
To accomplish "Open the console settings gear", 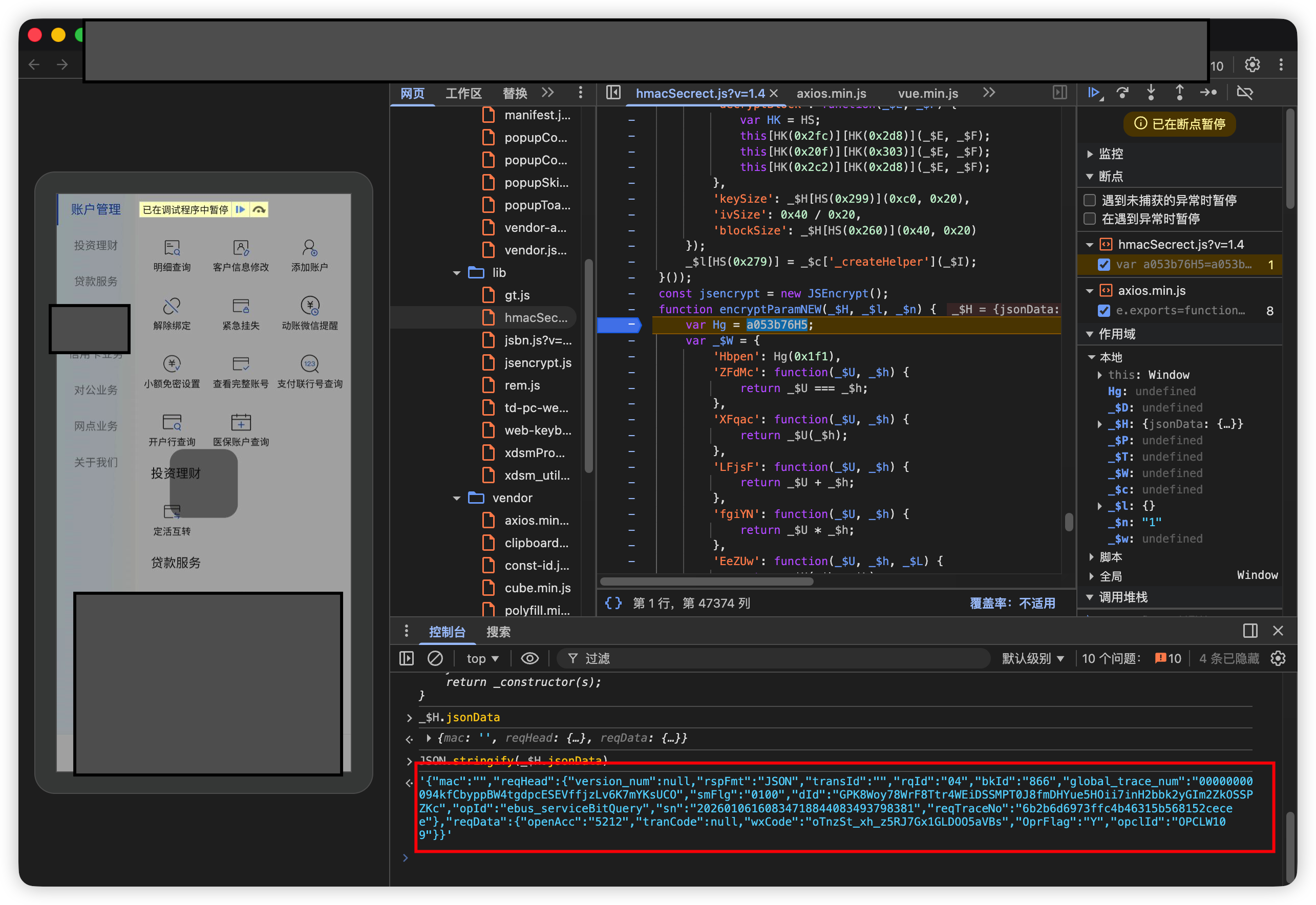I will coord(1278,658).
